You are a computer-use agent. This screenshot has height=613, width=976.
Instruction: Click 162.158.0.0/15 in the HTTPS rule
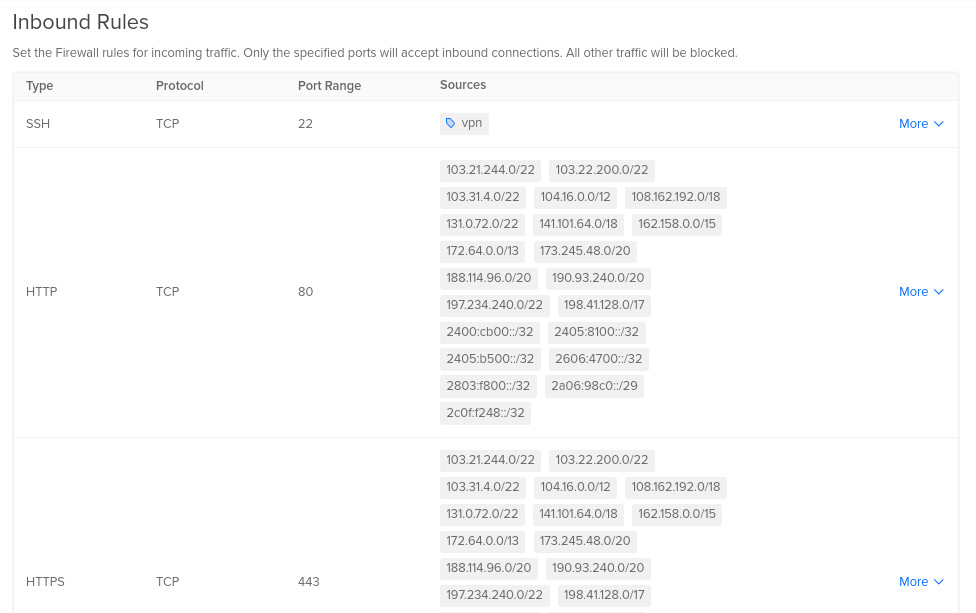[x=677, y=514]
